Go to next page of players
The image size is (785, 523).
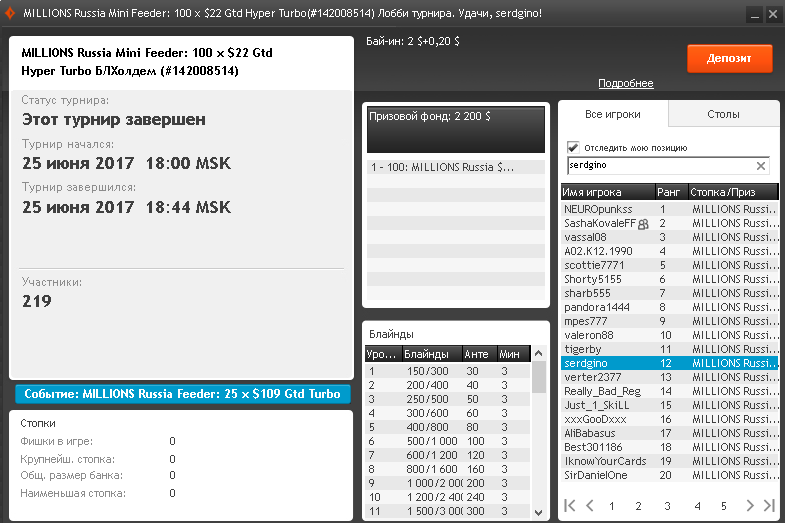coord(749,505)
